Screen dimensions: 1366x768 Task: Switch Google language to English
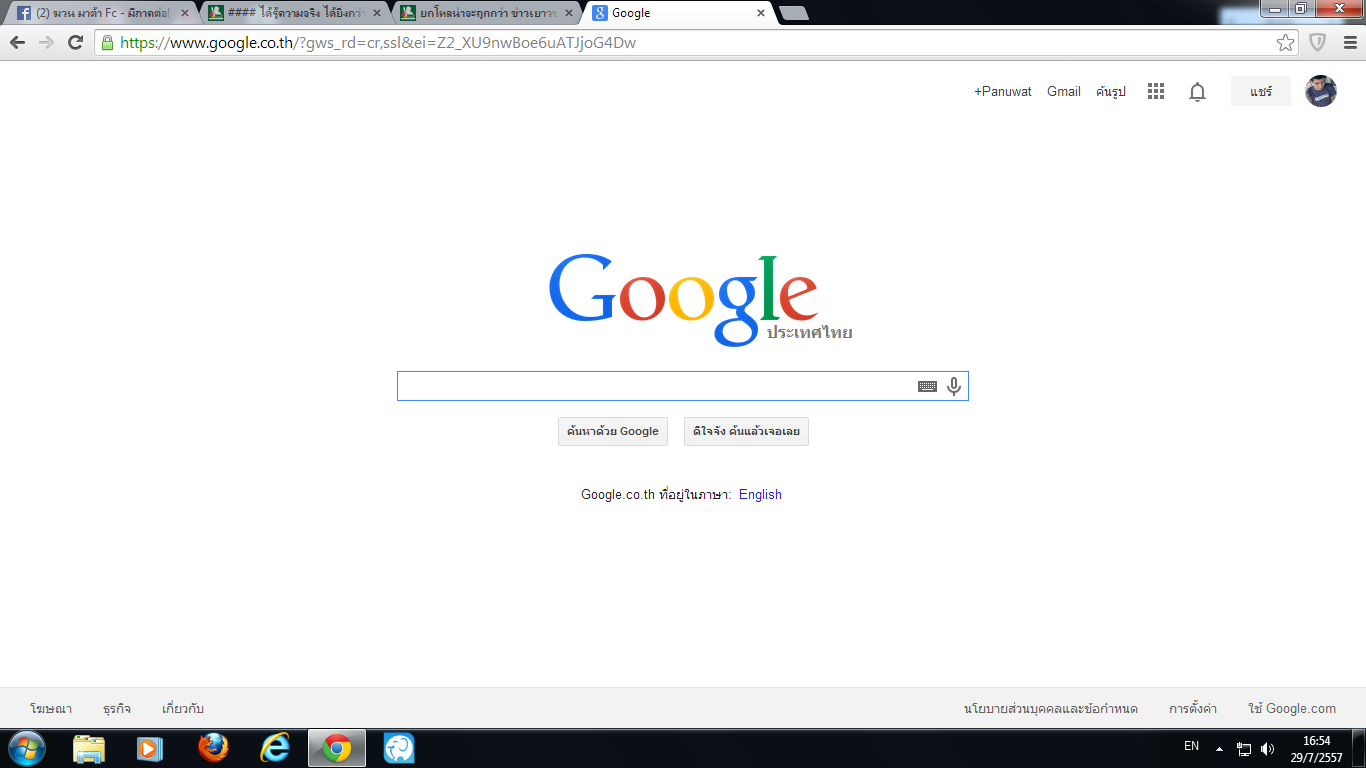[x=760, y=494]
